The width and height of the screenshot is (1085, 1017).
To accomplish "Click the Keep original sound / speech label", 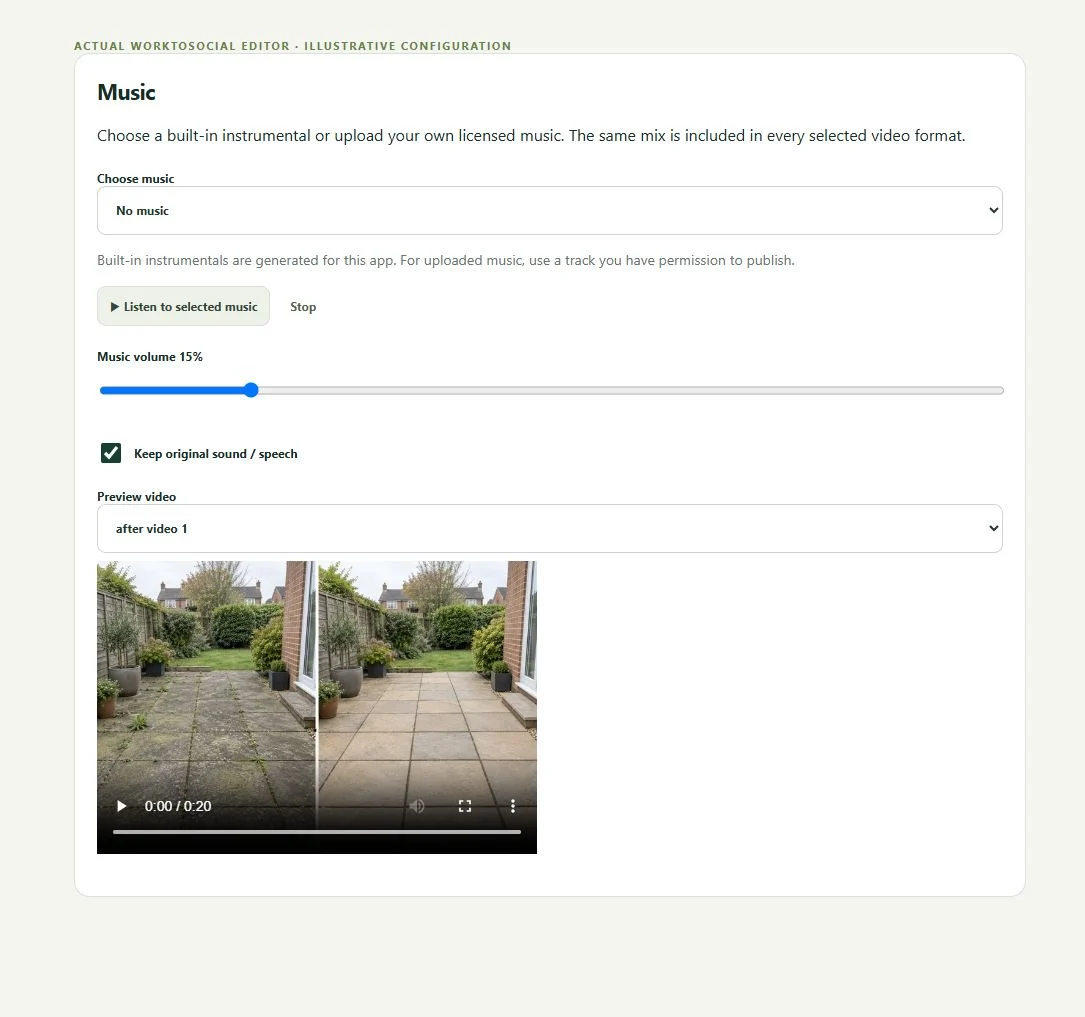I will click(x=216, y=454).
